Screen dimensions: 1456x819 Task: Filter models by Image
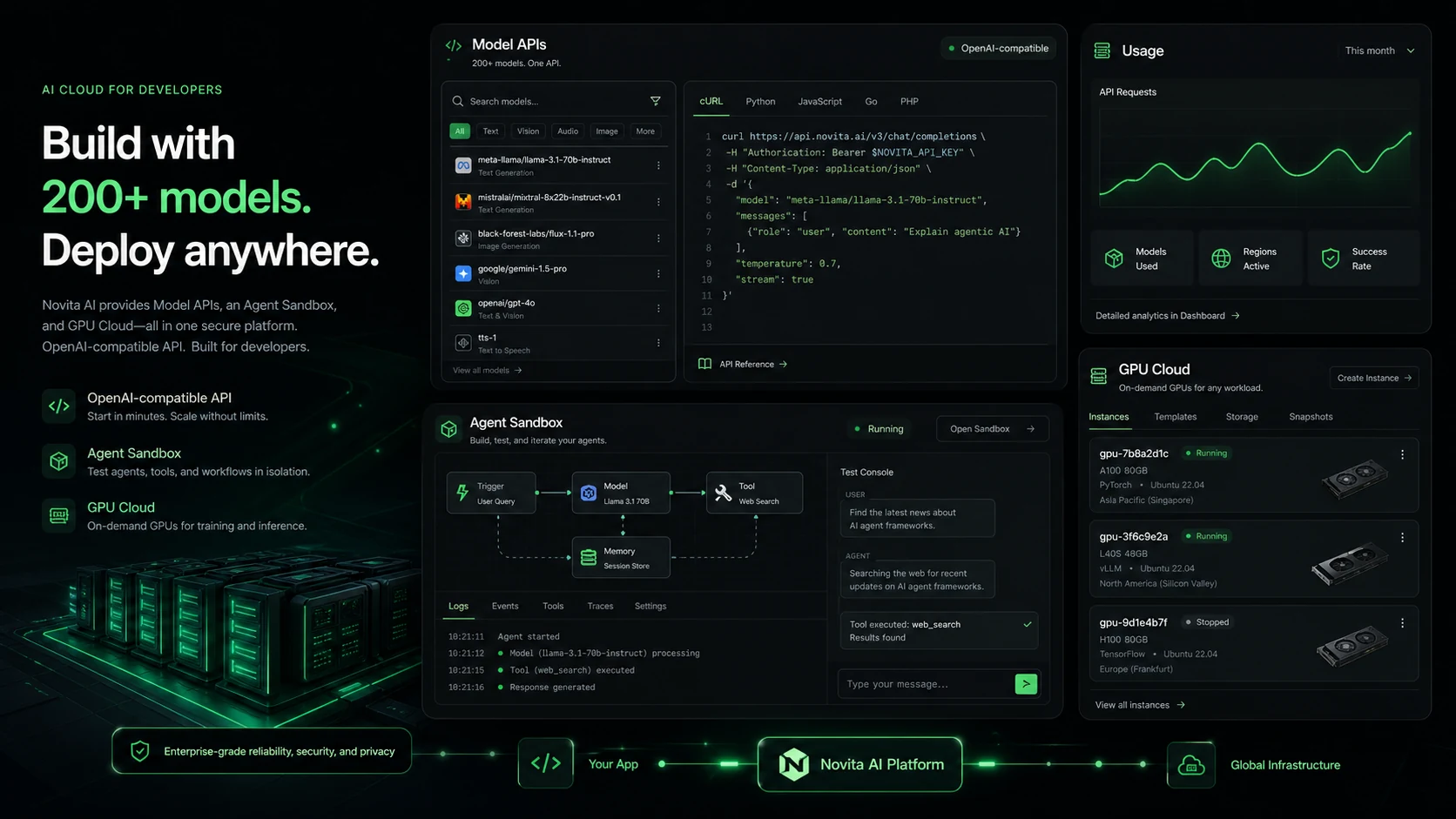click(607, 131)
